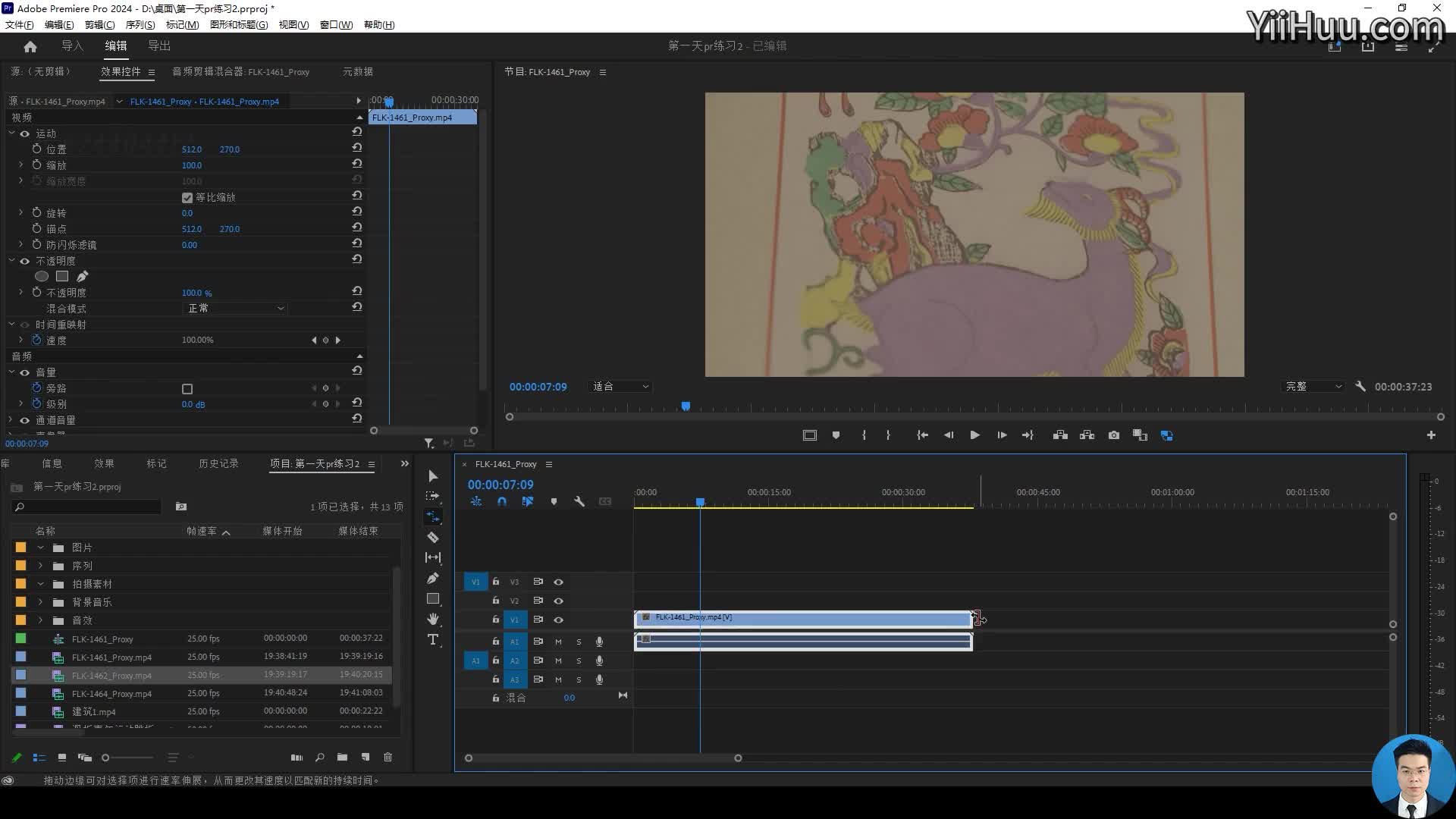Click the Lift button
The width and height of the screenshot is (1456, 819).
[x=1060, y=435]
